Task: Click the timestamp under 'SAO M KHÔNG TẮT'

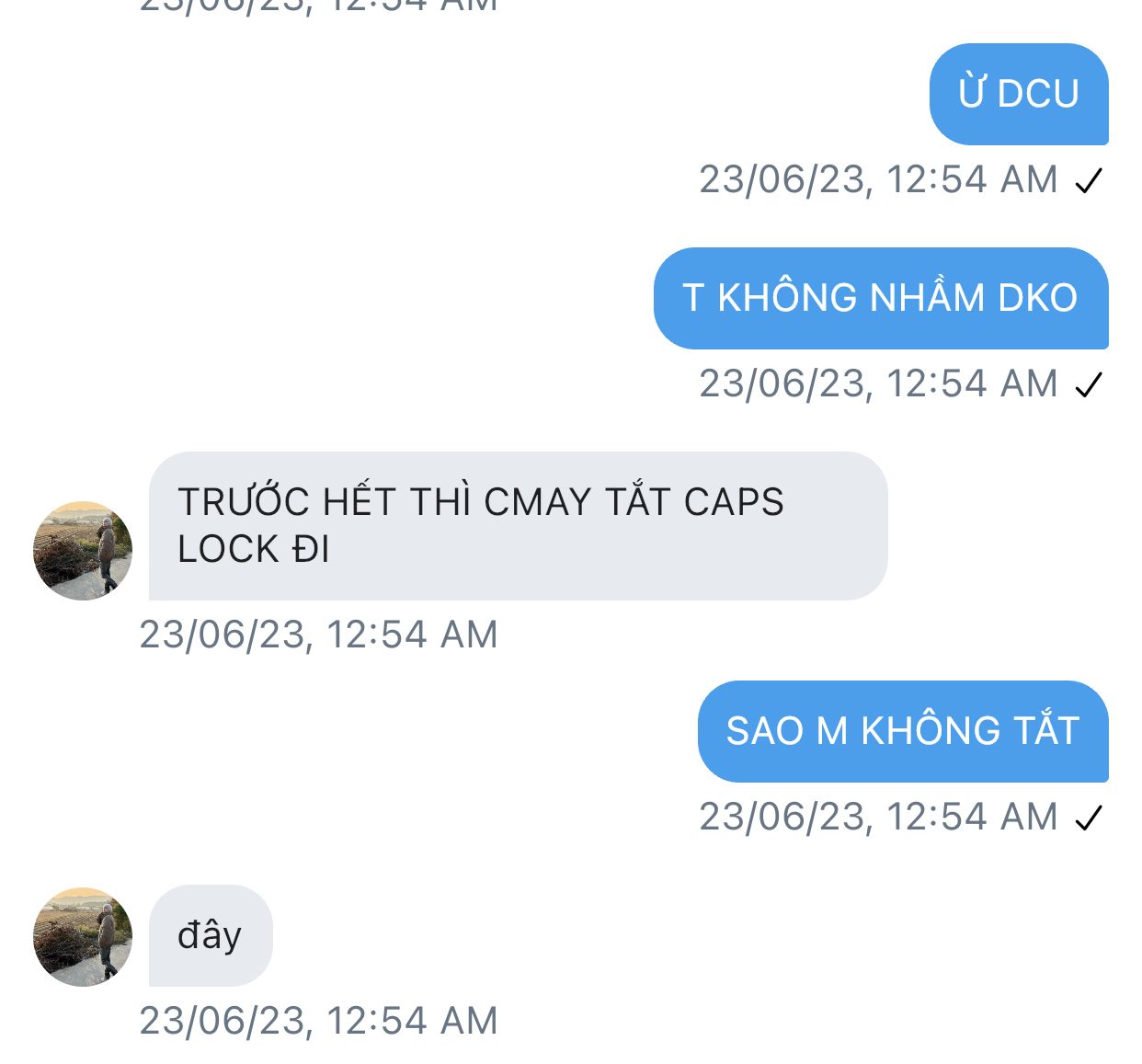Action: 878,817
